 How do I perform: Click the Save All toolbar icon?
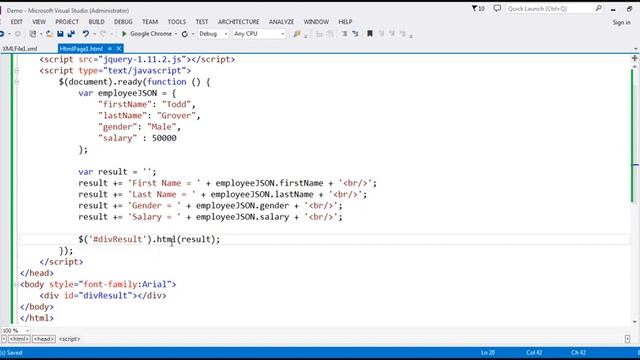pos(71,34)
